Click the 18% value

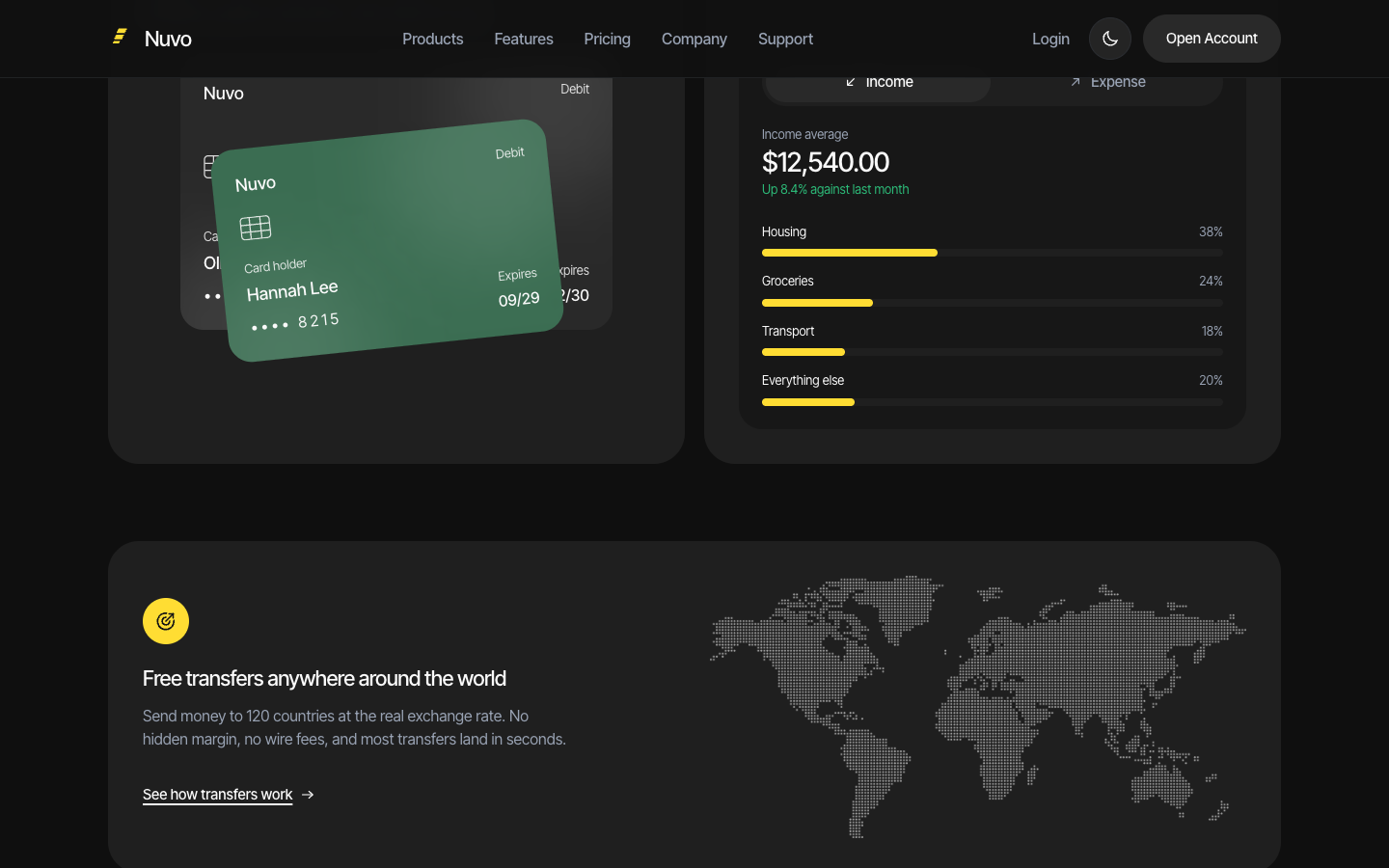click(x=1212, y=331)
